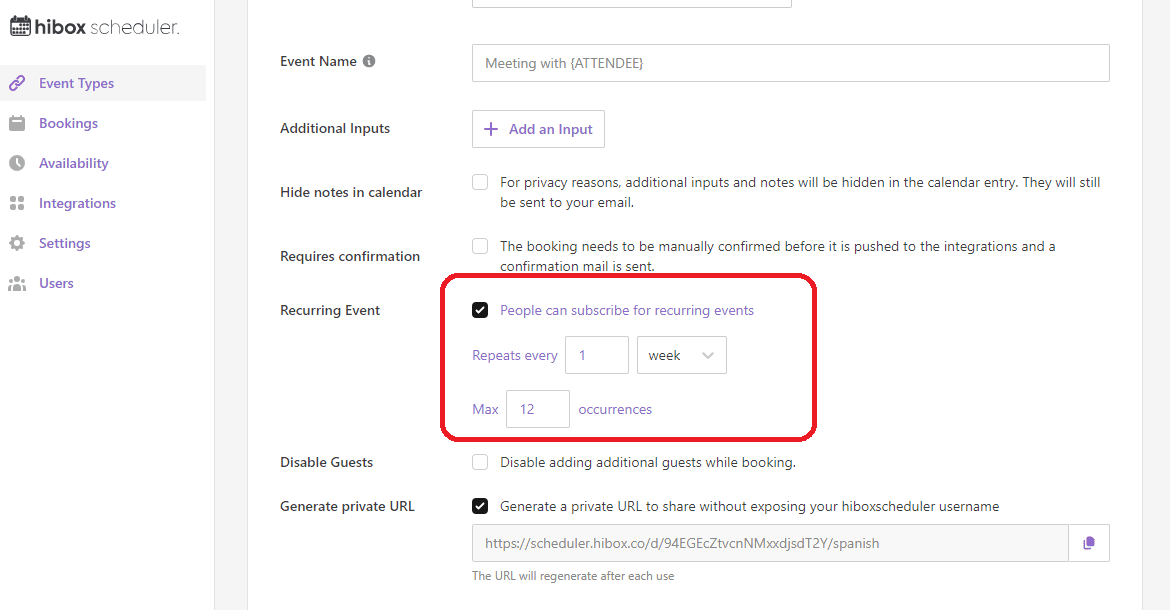The width and height of the screenshot is (1170, 610).
Task: Uncheck the recurring events subscription checkbox
Action: pos(480,310)
